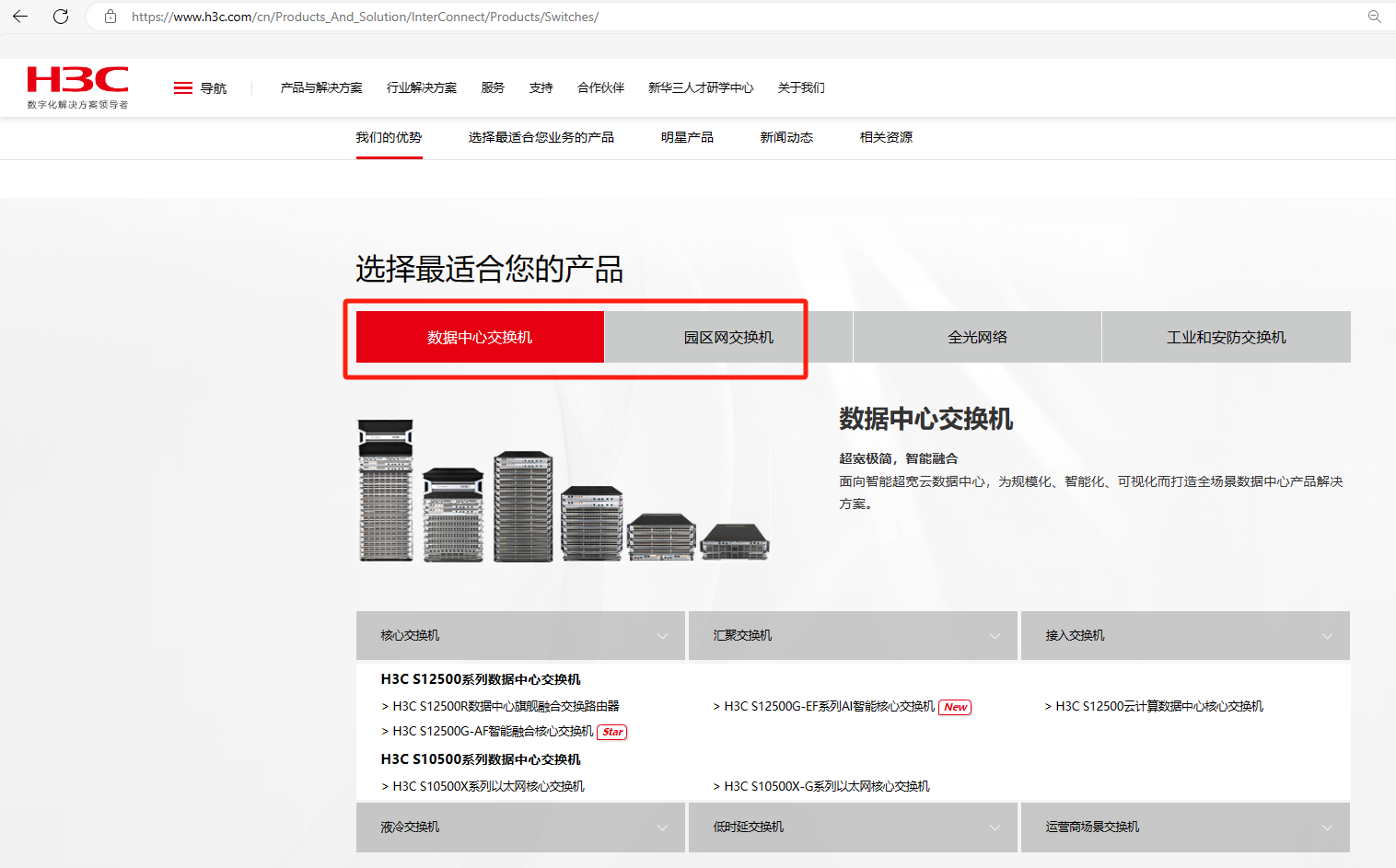This screenshot has height=868, width=1396.
Task: Jump to the 明星产品 section
Action: (x=687, y=137)
